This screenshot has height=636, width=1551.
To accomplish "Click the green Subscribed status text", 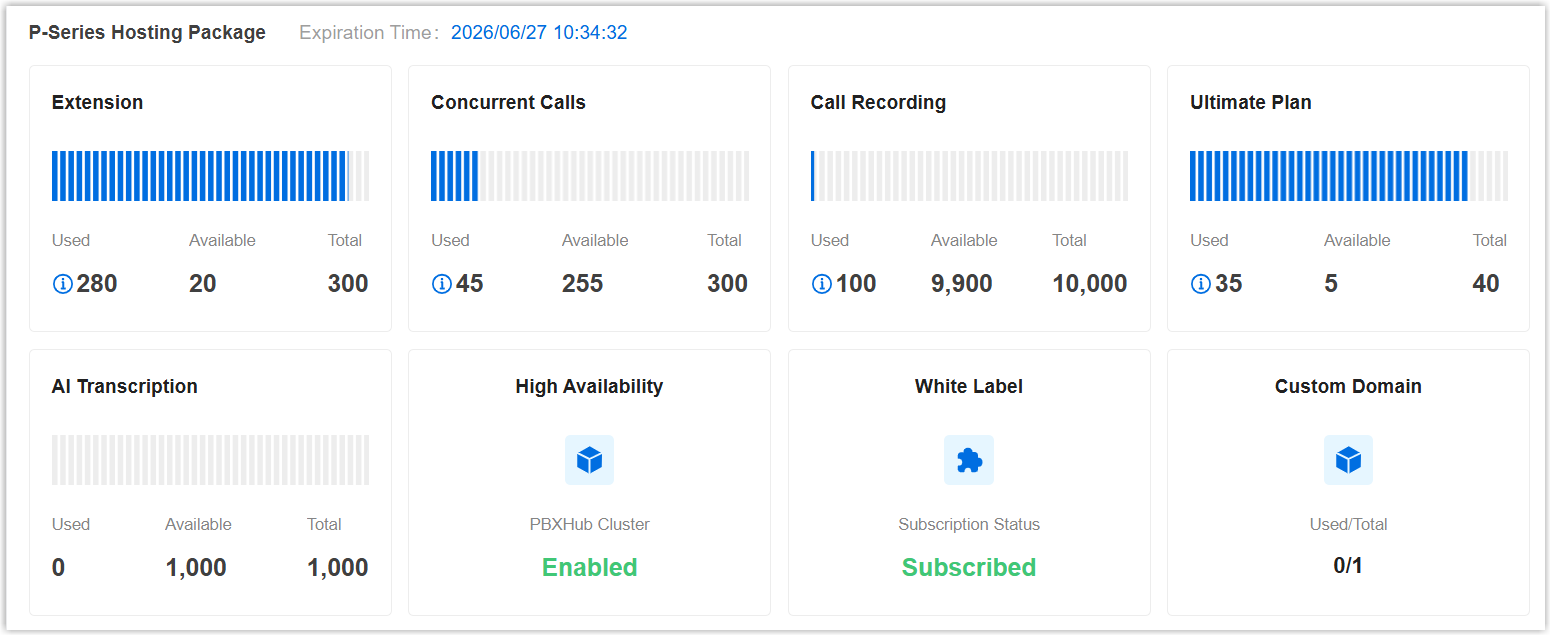I will click(x=969, y=567).
